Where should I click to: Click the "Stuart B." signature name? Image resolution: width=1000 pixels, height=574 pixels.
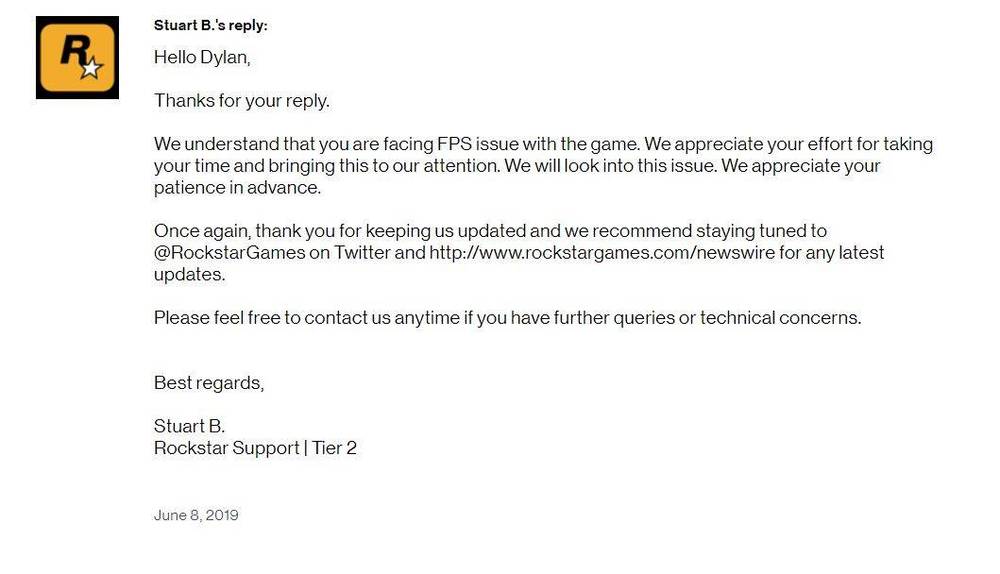click(189, 426)
